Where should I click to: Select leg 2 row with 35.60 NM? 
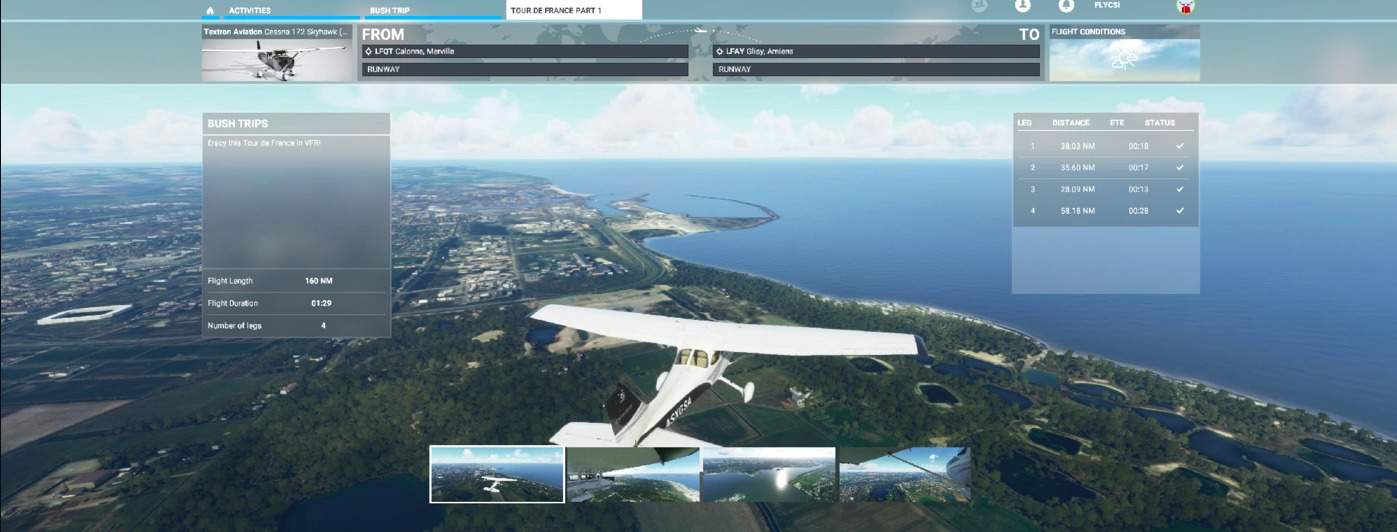coord(1105,168)
